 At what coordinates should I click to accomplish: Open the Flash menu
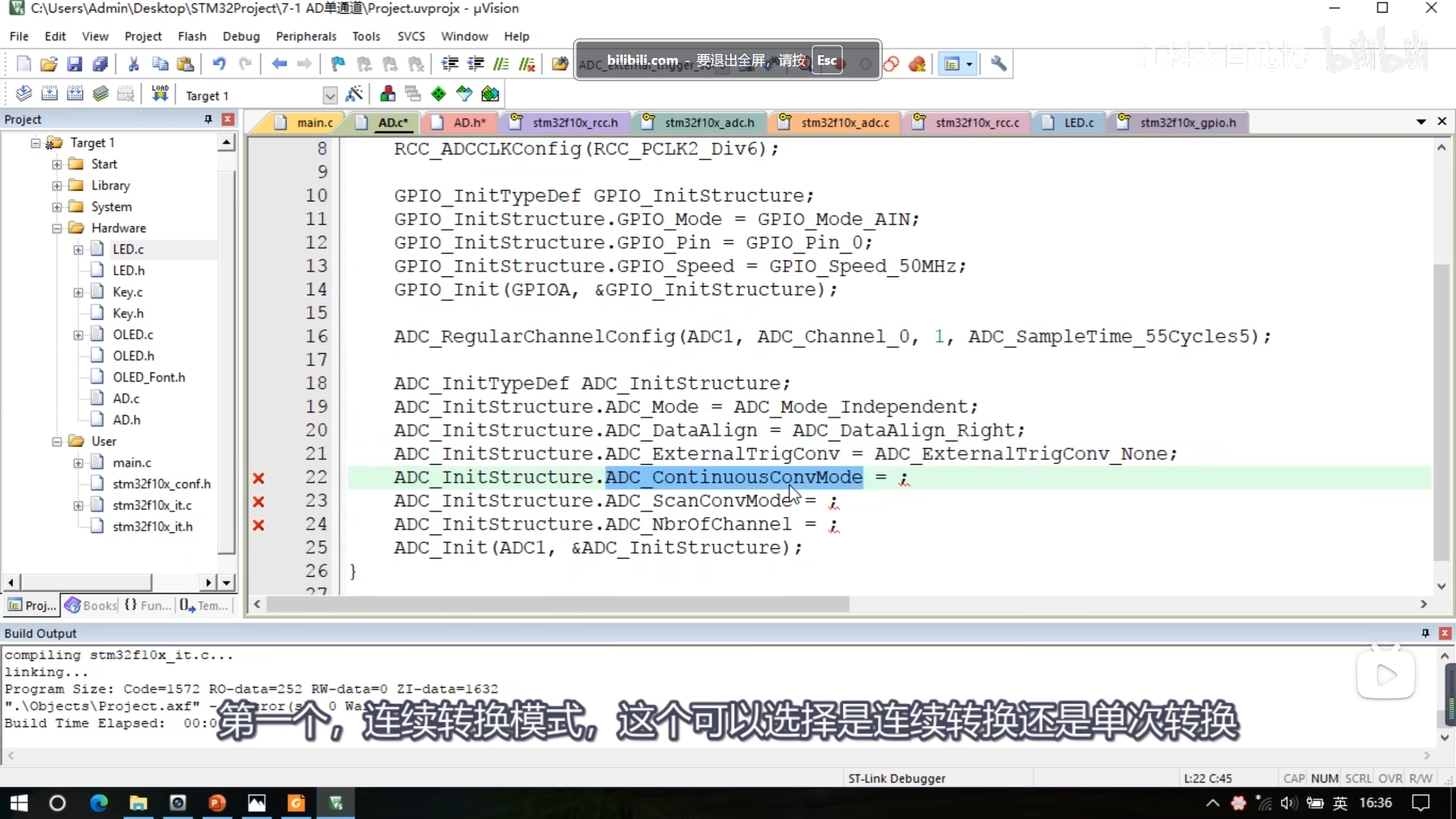click(192, 36)
